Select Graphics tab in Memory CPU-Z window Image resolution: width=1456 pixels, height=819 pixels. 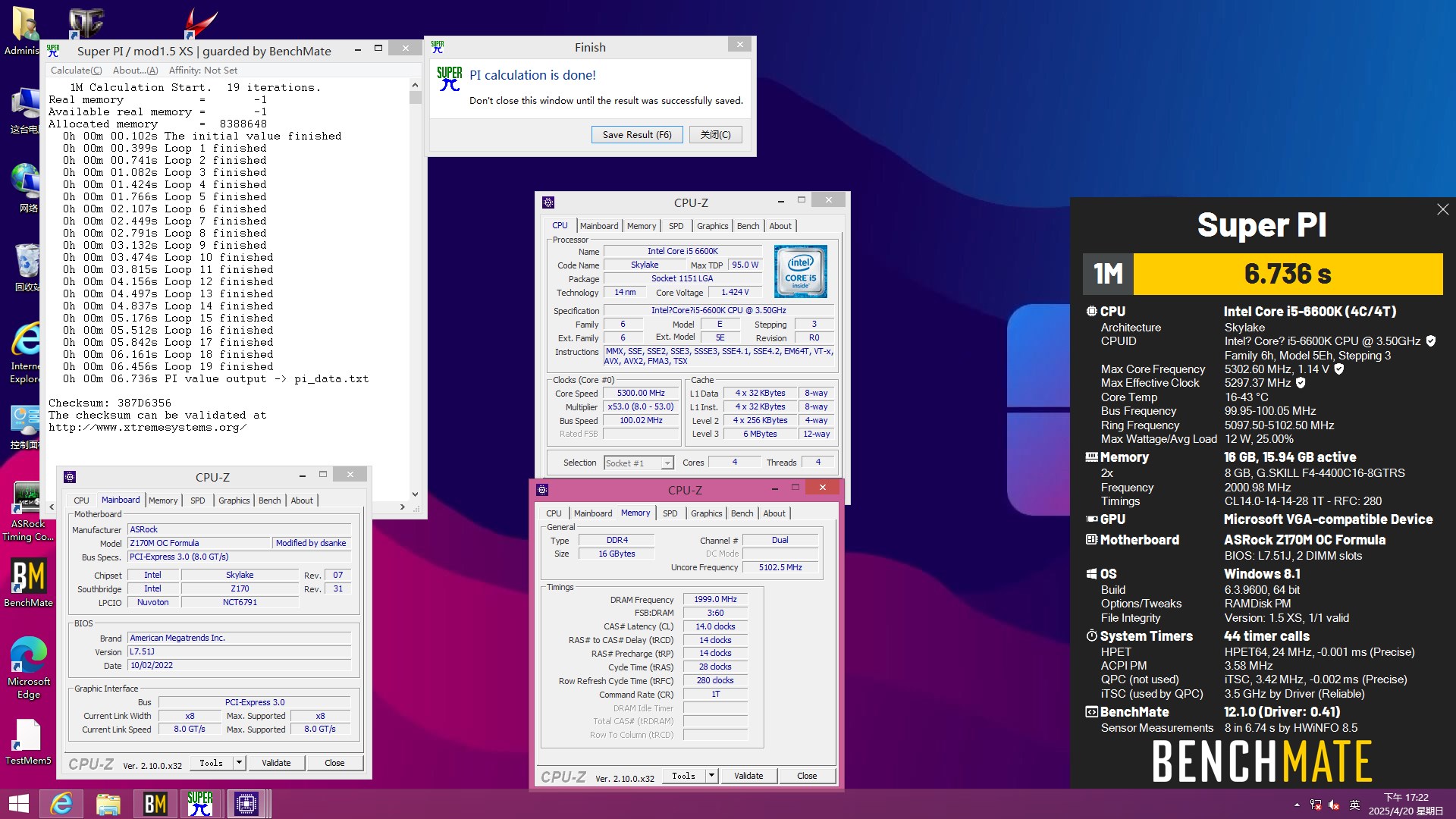click(x=706, y=513)
